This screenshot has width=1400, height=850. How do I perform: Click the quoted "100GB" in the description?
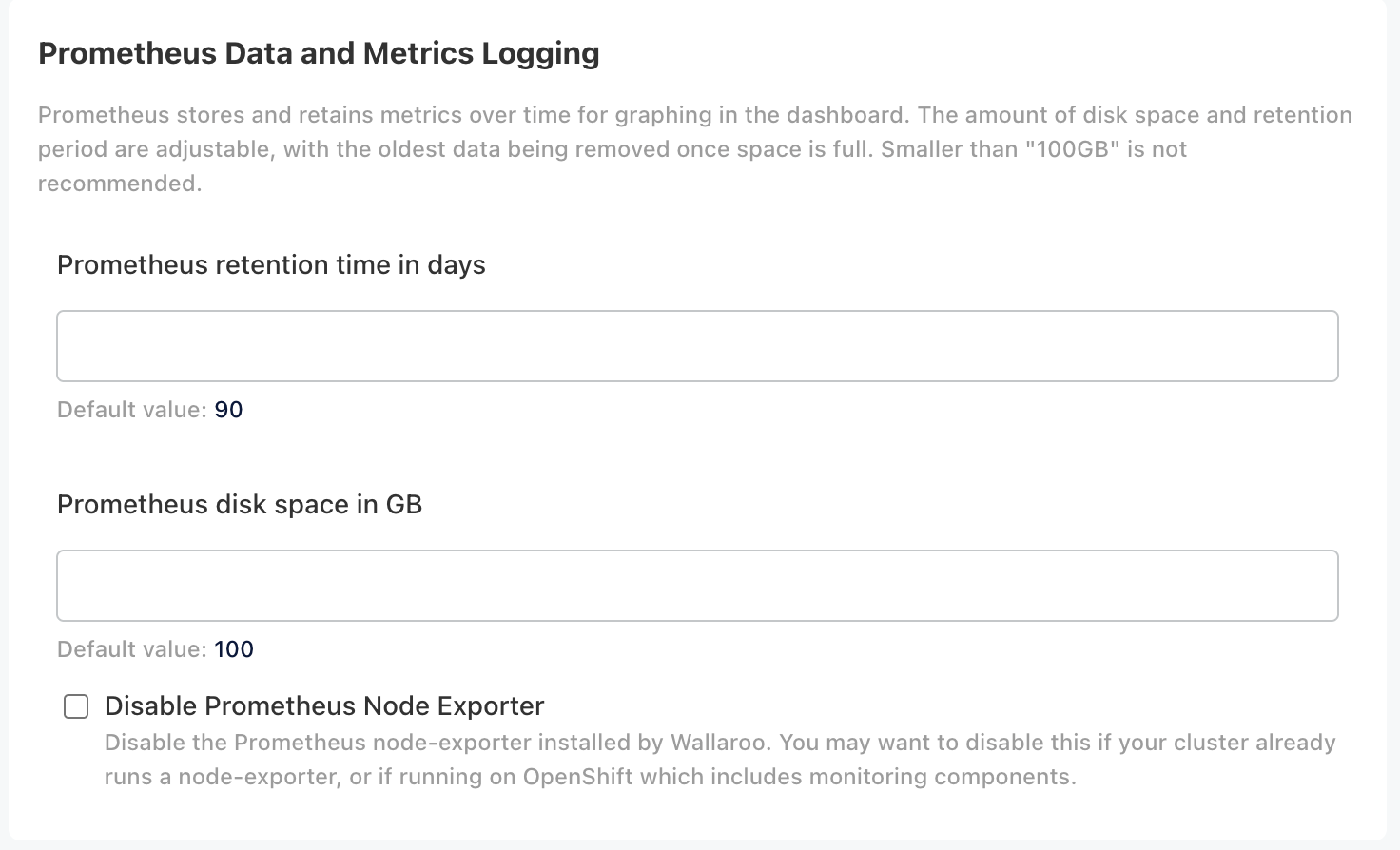click(x=1073, y=149)
